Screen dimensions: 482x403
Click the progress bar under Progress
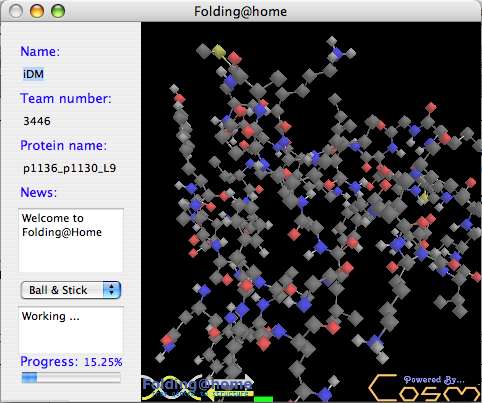click(x=71, y=378)
